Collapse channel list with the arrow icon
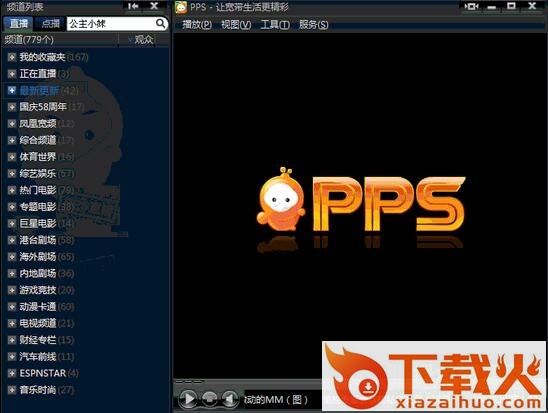548x413 pixels. pyautogui.click(x=133, y=6)
